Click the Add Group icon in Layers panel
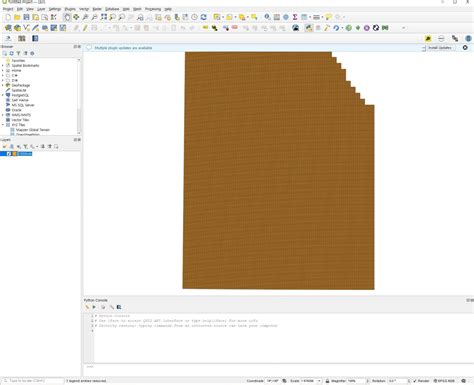474x385 pixels. 11,146
